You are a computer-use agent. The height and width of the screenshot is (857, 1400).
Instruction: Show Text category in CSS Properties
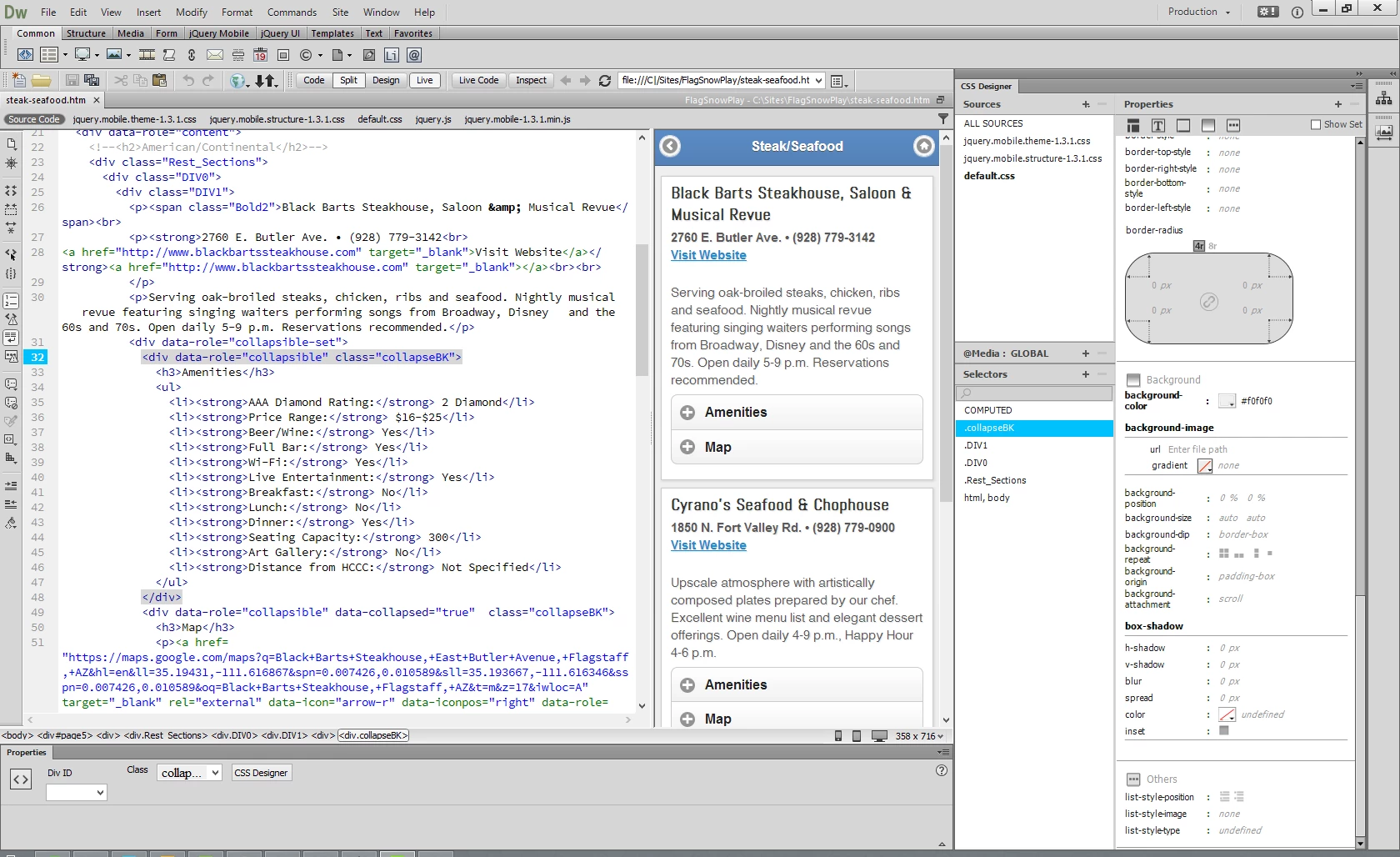click(1158, 125)
